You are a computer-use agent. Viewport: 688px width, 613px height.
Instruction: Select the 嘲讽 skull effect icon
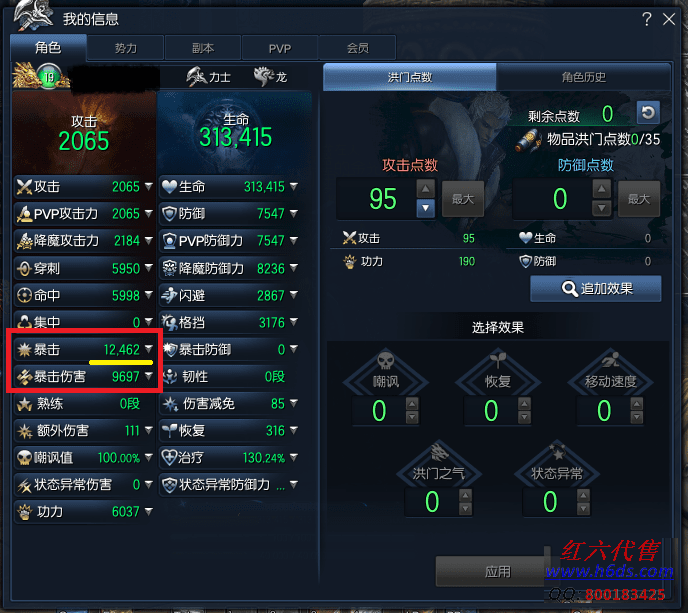[x=385, y=361]
